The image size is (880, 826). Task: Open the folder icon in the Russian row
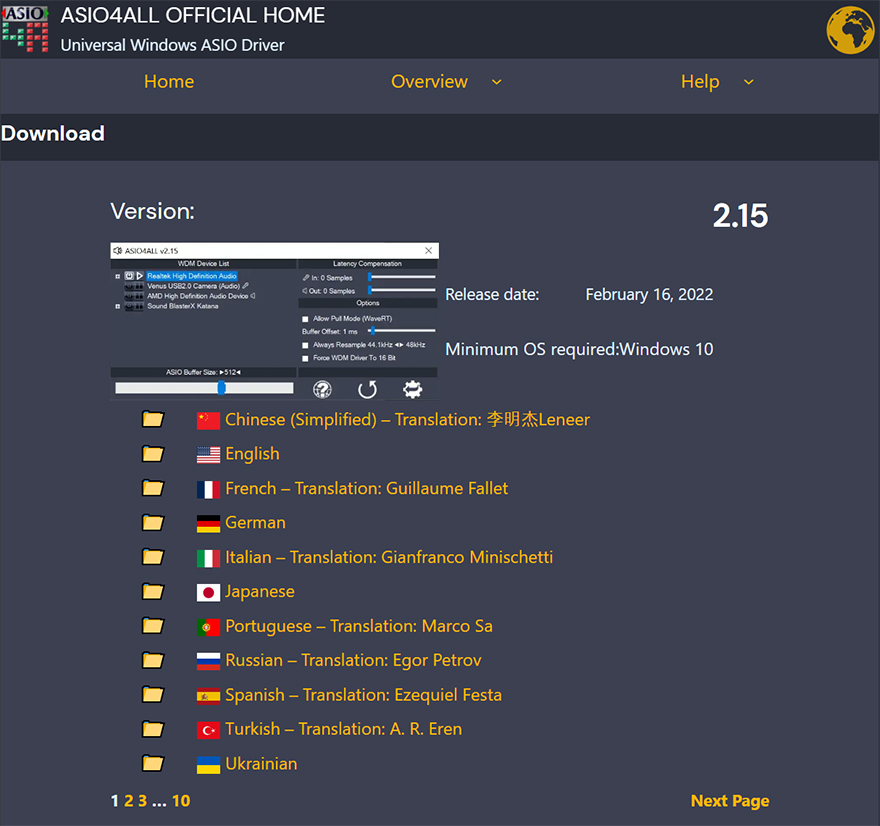point(153,660)
